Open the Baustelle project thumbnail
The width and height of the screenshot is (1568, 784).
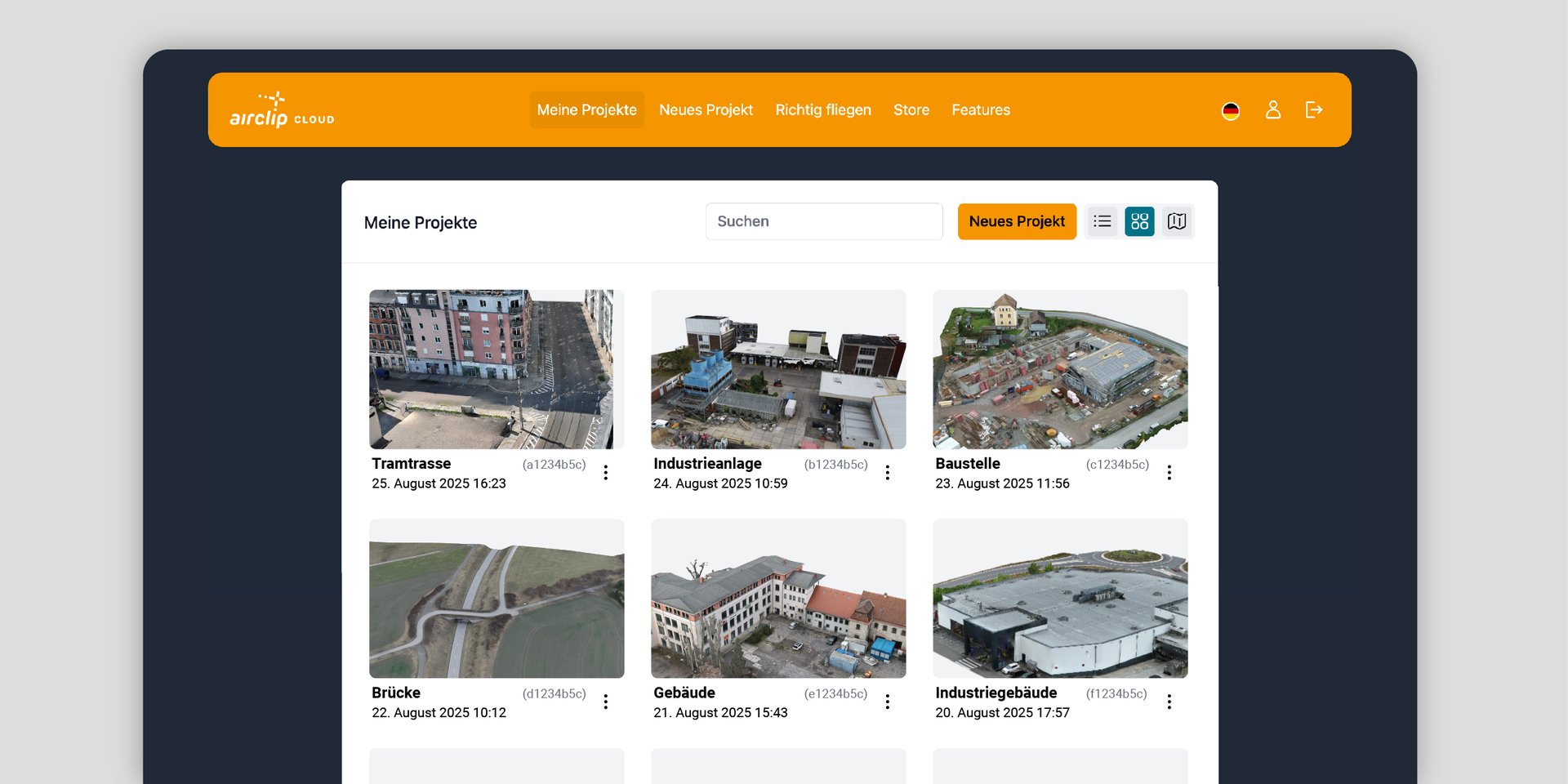[1060, 369]
